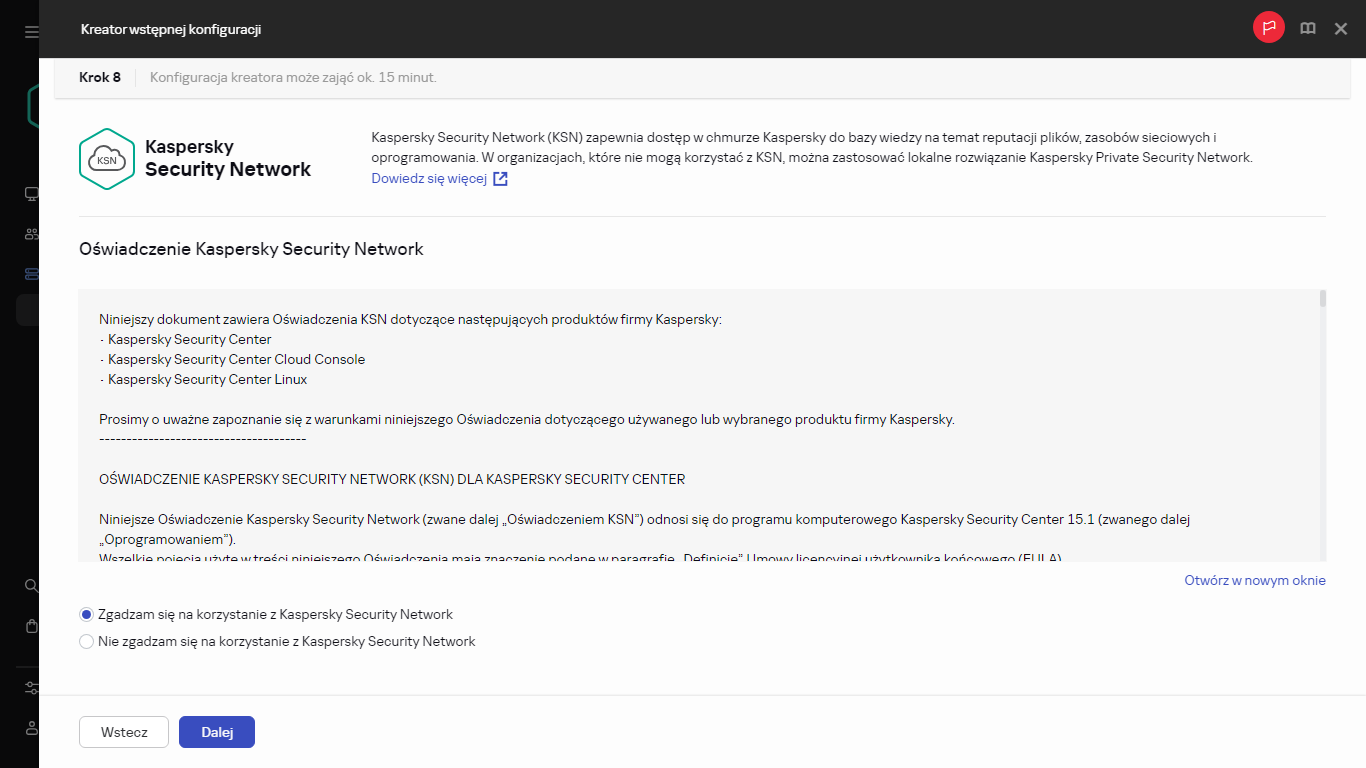
Task: Click the 'Krok 8' step label
Action: pyautogui.click(x=100, y=77)
